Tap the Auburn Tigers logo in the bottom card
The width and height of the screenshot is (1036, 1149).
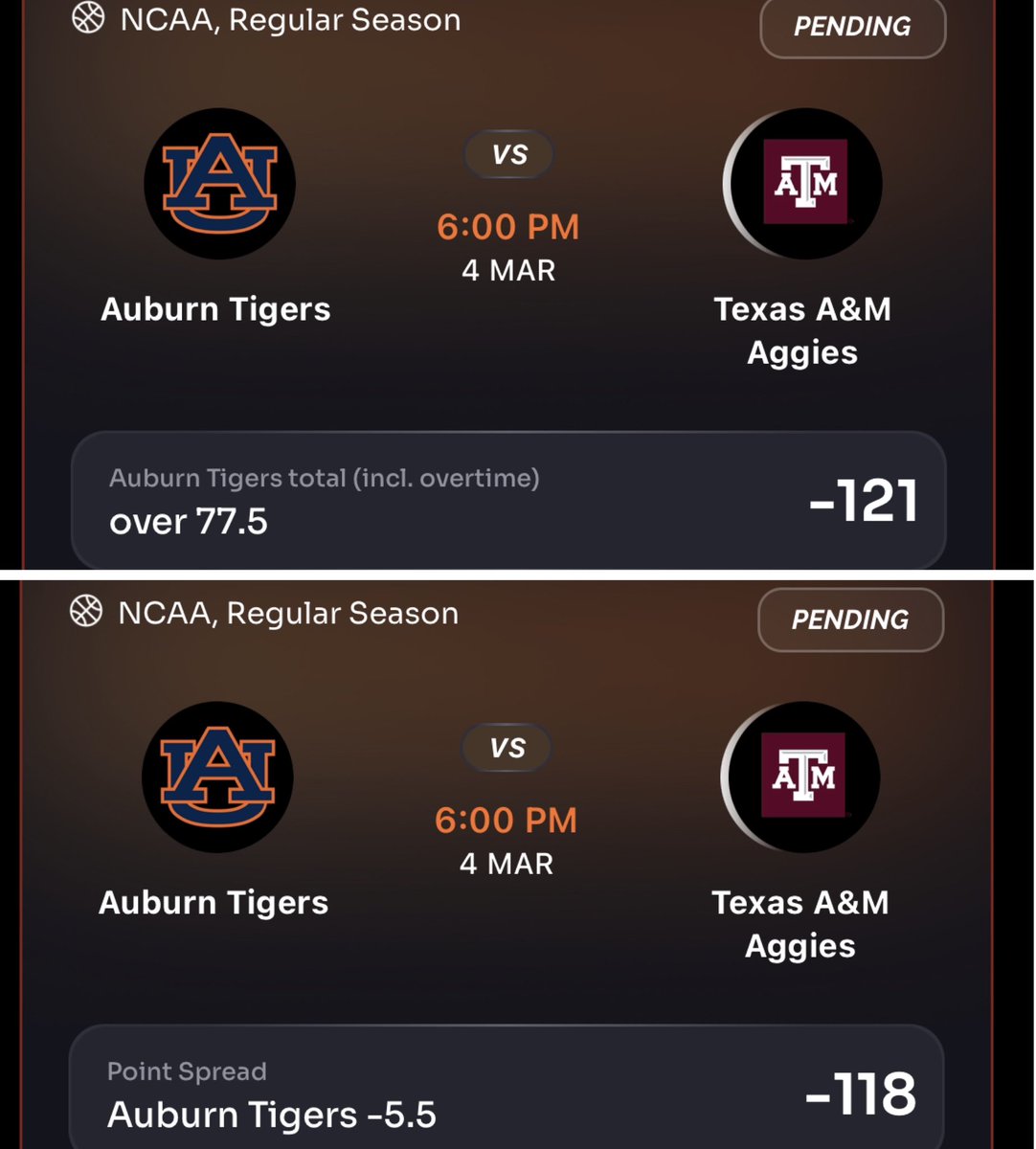[x=217, y=777]
